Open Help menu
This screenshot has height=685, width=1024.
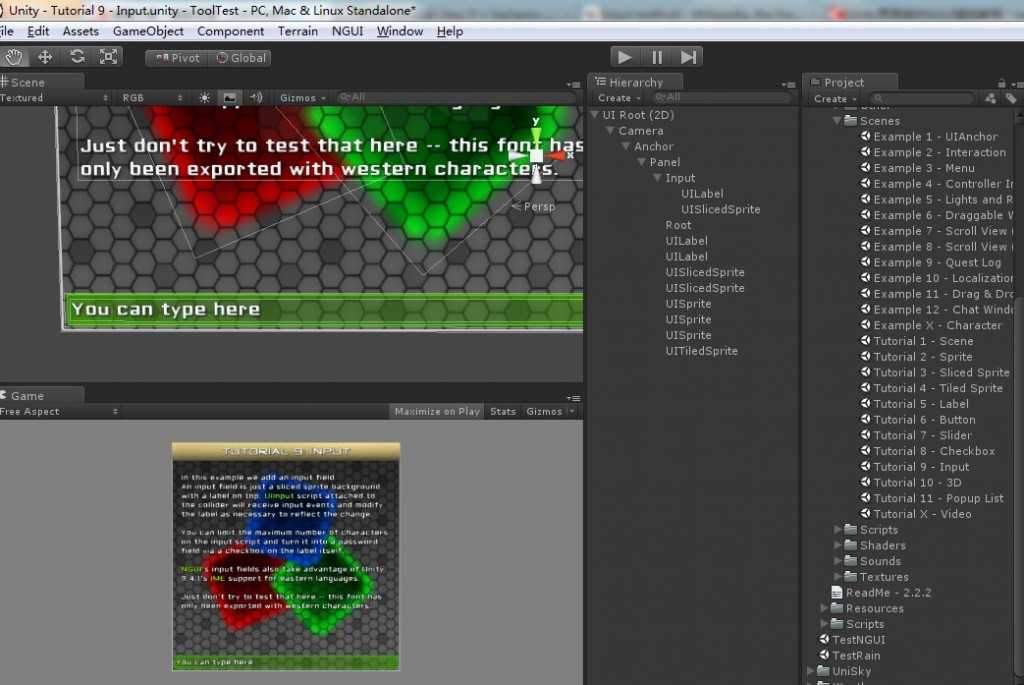450,31
